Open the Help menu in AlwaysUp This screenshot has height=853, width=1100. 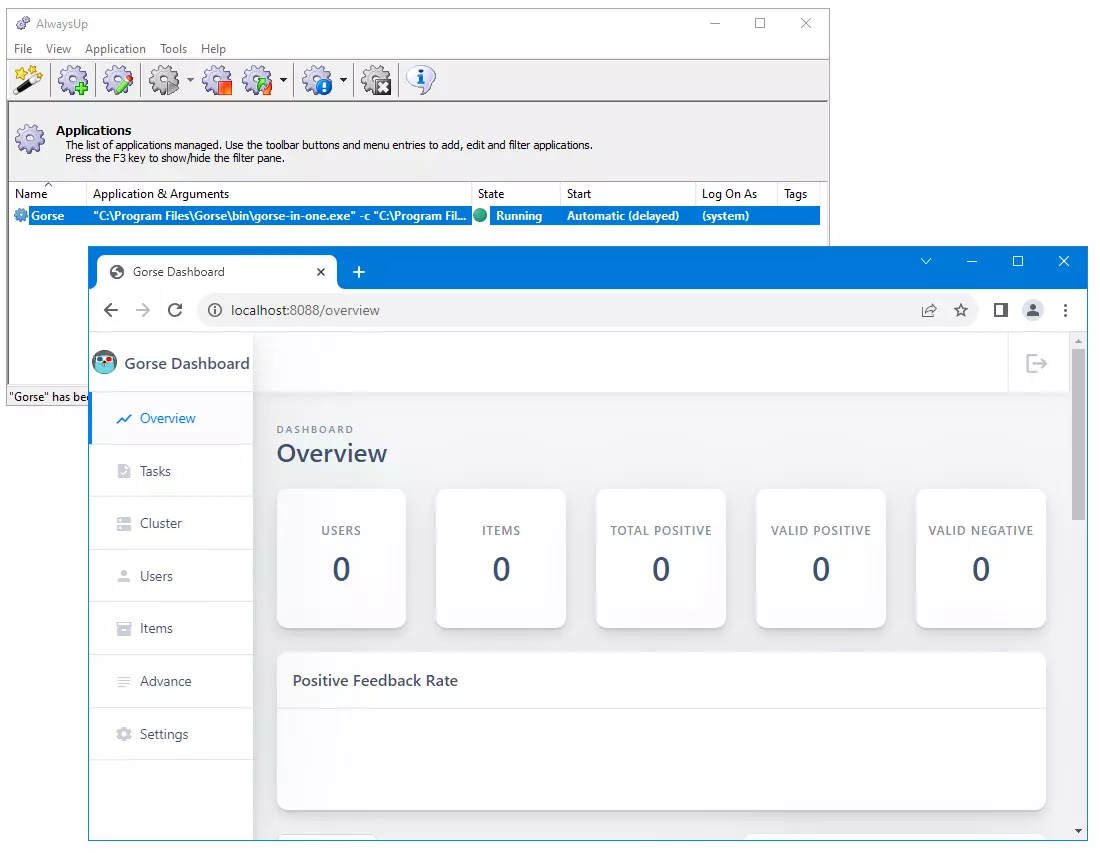(213, 48)
